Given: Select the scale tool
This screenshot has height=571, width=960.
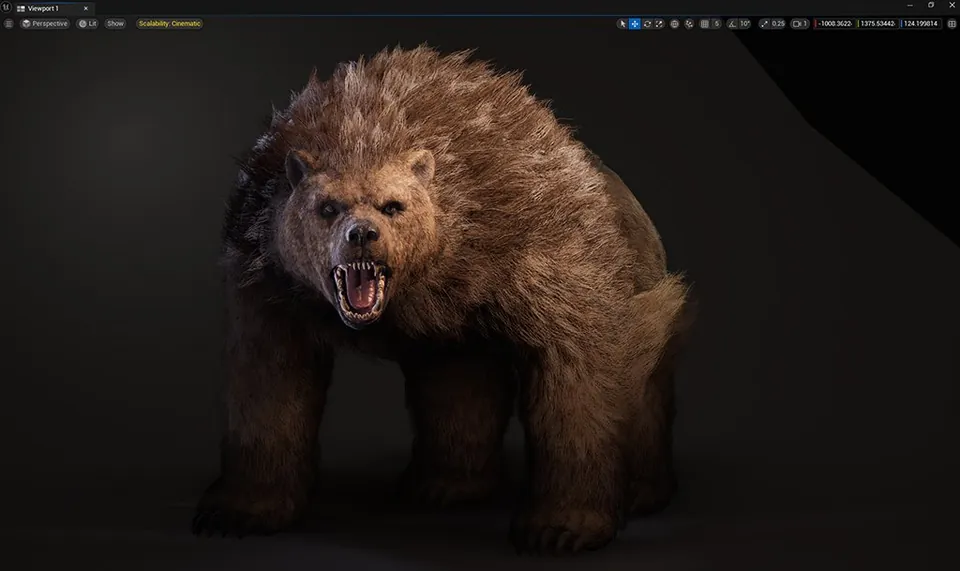Looking at the screenshot, I should [x=659, y=24].
